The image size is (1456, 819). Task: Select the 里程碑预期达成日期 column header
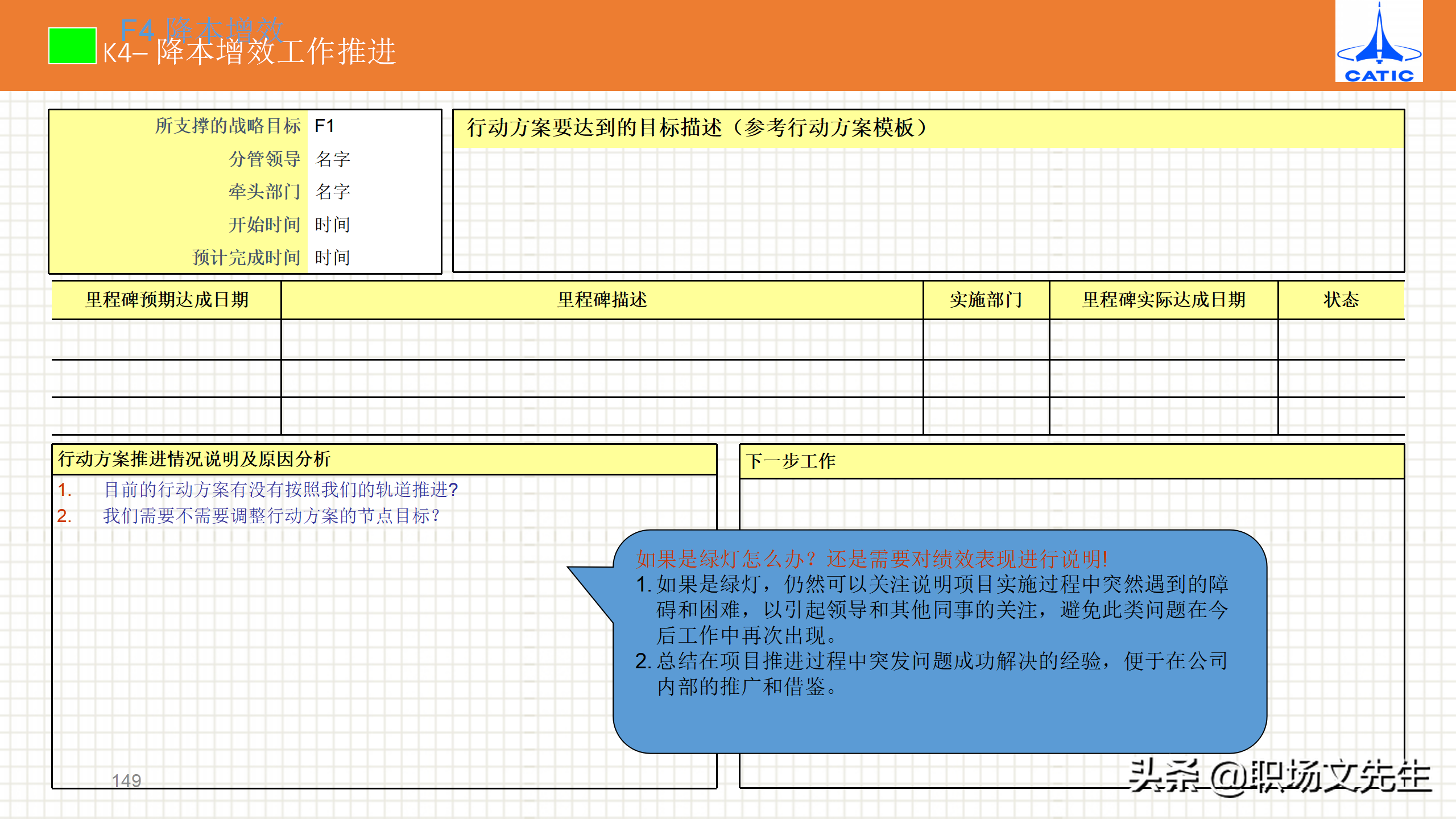click(x=167, y=300)
